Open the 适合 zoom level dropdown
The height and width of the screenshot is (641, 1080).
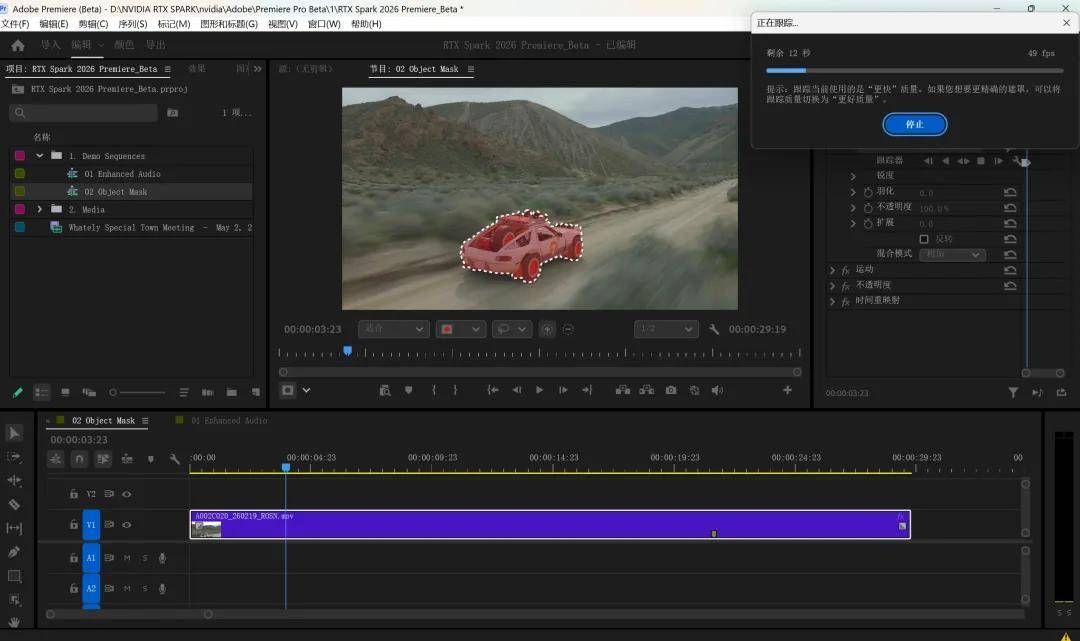[x=393, y=329]
